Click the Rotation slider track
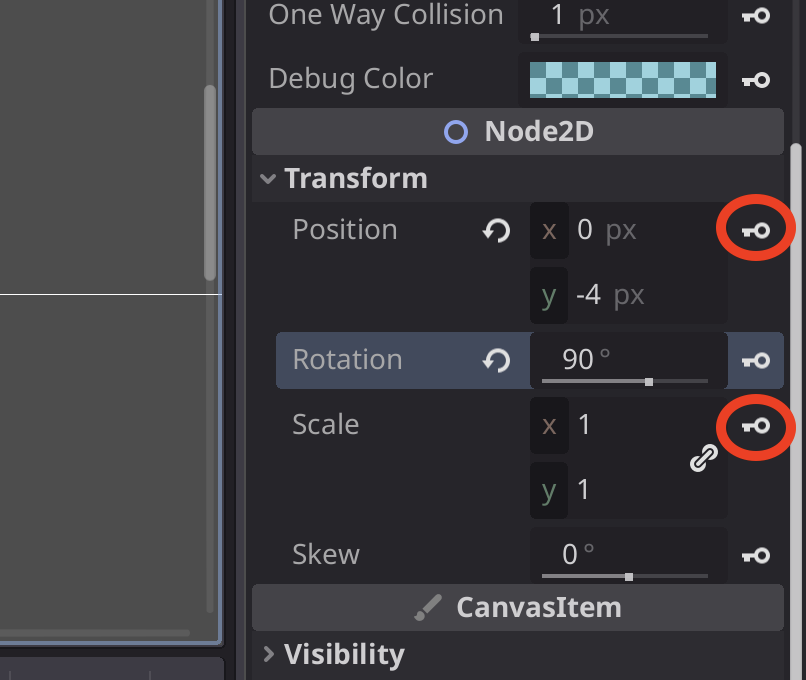This screenshot has height=680, width=806. (624, 381)
